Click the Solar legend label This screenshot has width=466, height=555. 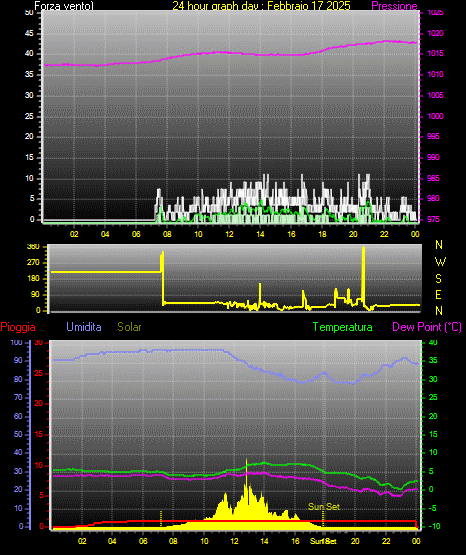tap(129, 327)
